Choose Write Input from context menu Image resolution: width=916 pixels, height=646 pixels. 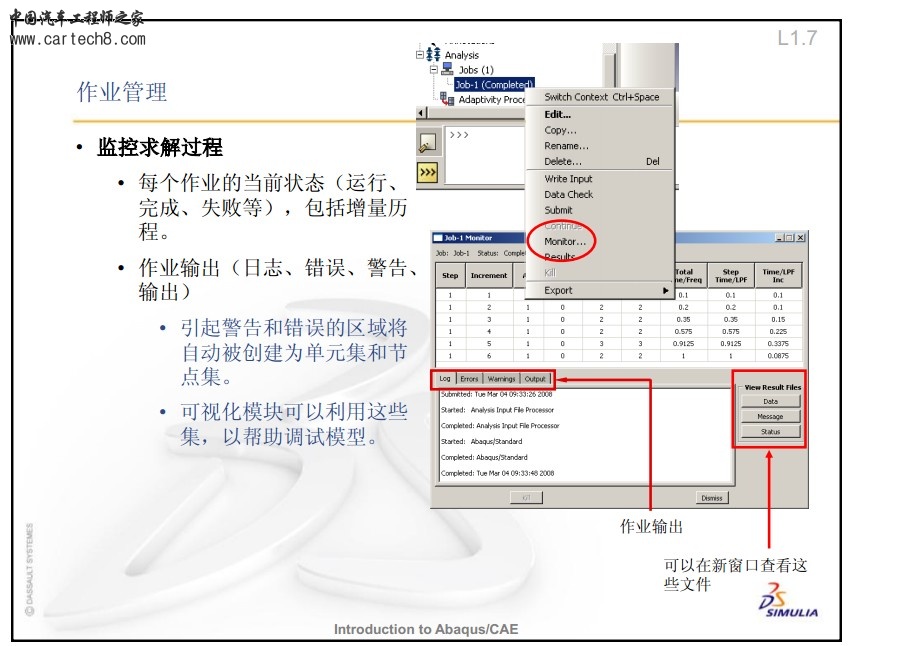tap(568, 179)
